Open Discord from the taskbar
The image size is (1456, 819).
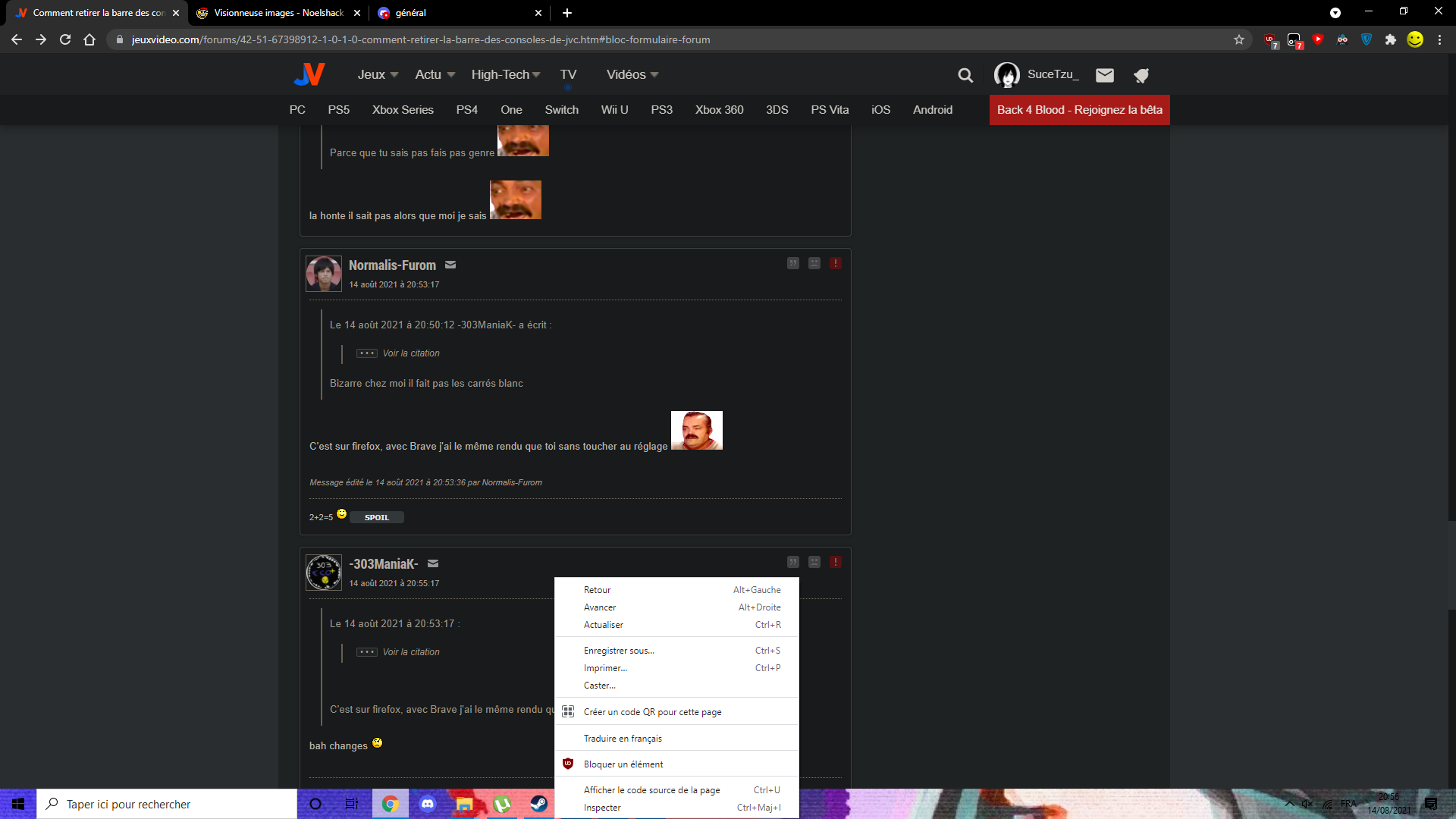tap(428, 804)
